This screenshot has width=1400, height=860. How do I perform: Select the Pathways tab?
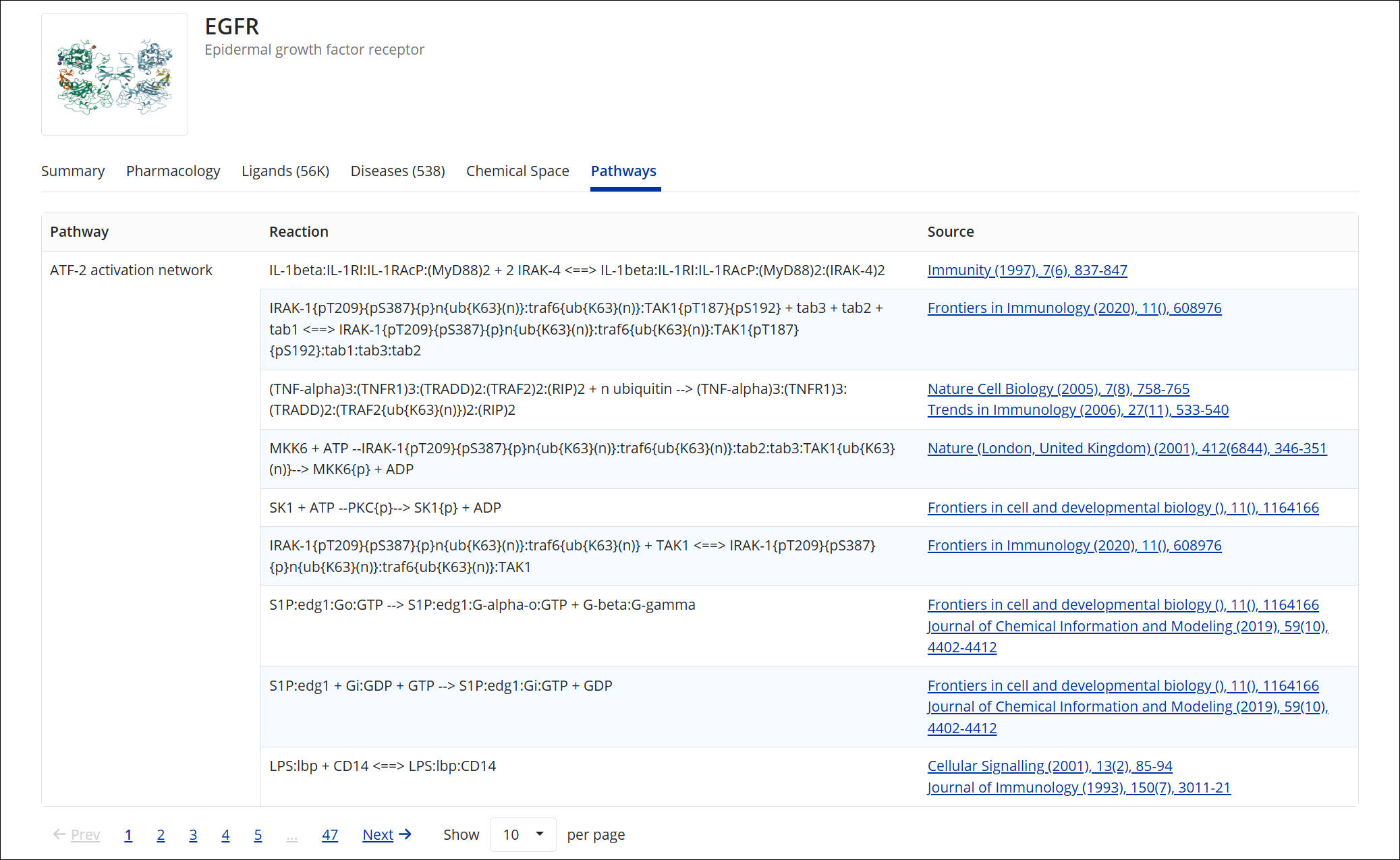[x=623, y=171]
